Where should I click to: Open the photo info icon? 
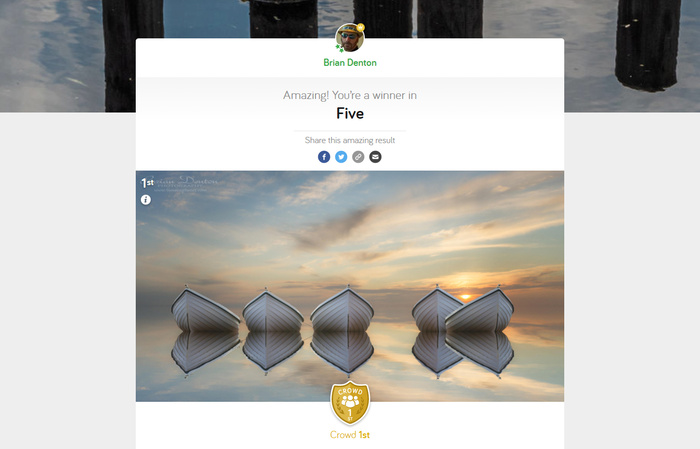146,200
